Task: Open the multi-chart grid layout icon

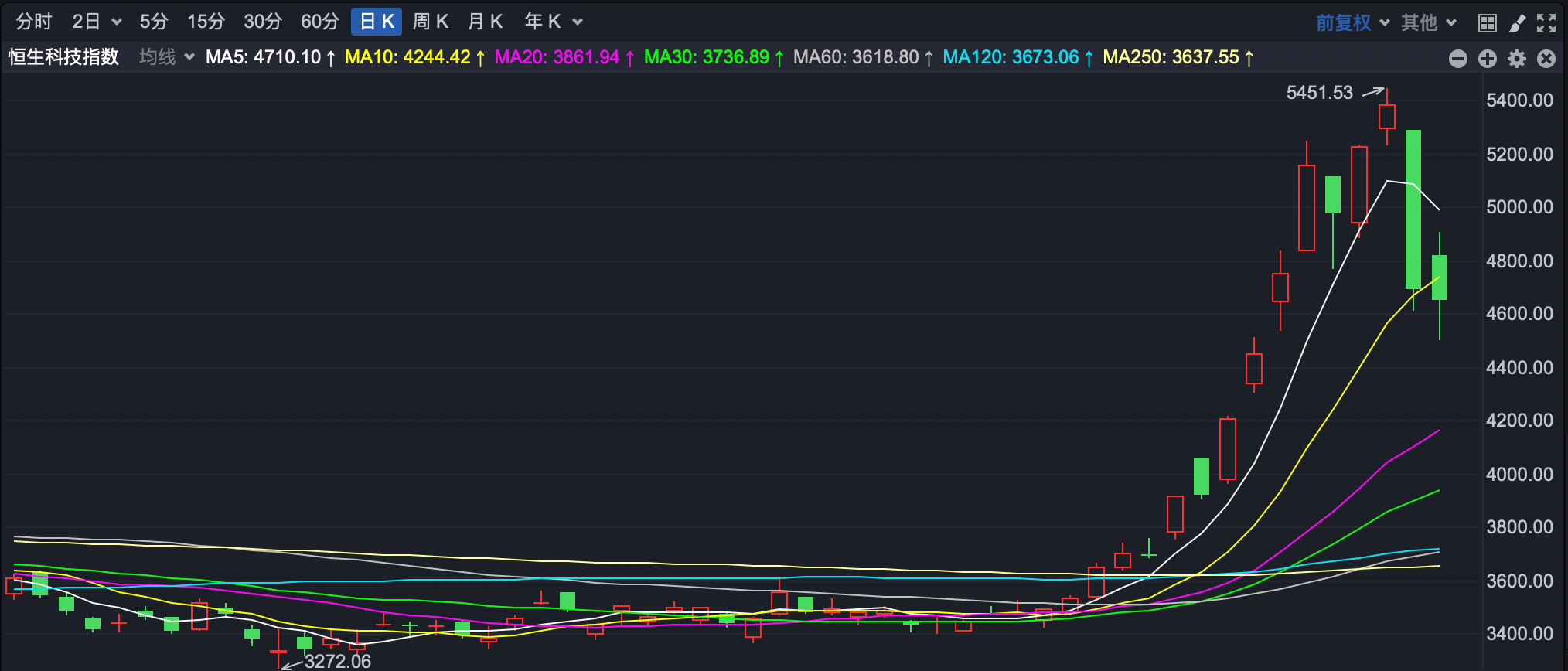Action: coord(1487,22)
